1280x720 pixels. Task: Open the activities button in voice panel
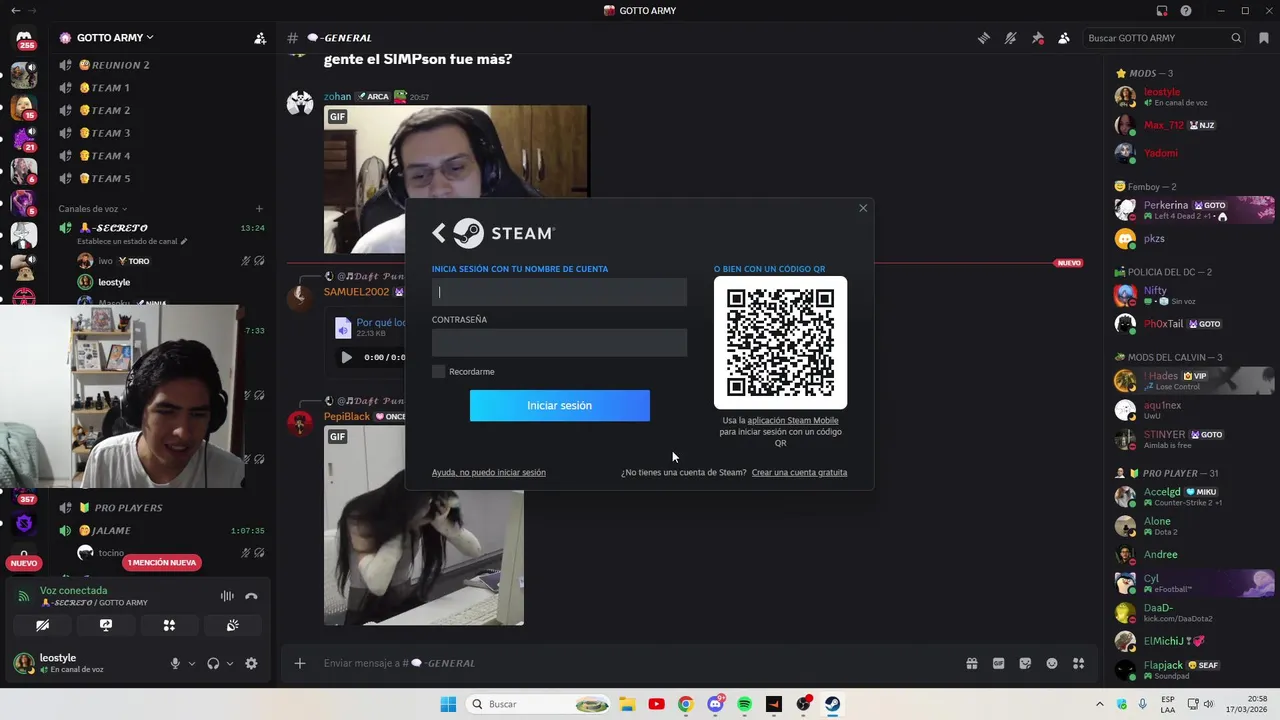(169, 625)
